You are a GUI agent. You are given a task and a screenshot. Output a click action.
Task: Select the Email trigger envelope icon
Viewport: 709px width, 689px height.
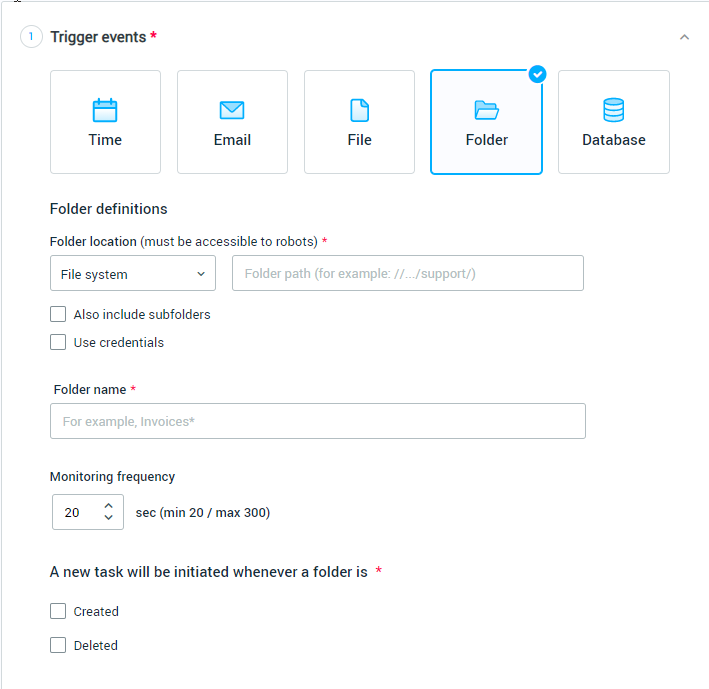(x=232, y=110)
